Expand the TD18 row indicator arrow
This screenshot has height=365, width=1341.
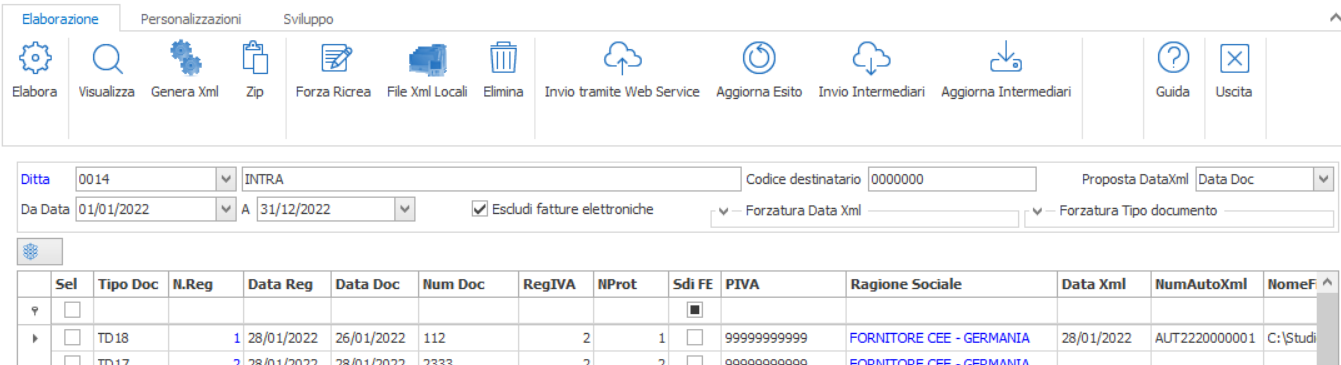pos(36,339)
